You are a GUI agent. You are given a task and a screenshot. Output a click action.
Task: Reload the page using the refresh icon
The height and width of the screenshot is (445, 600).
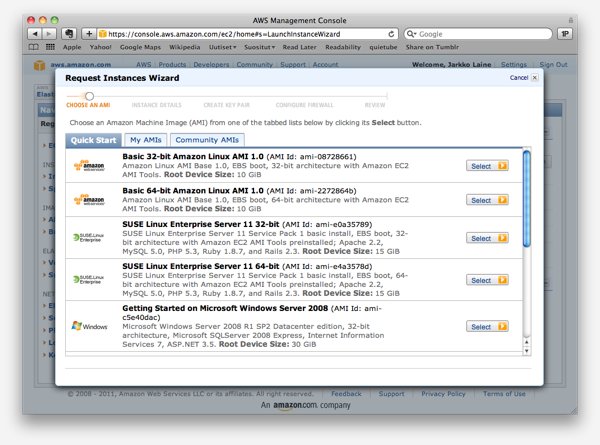click(x=391, y=33)
